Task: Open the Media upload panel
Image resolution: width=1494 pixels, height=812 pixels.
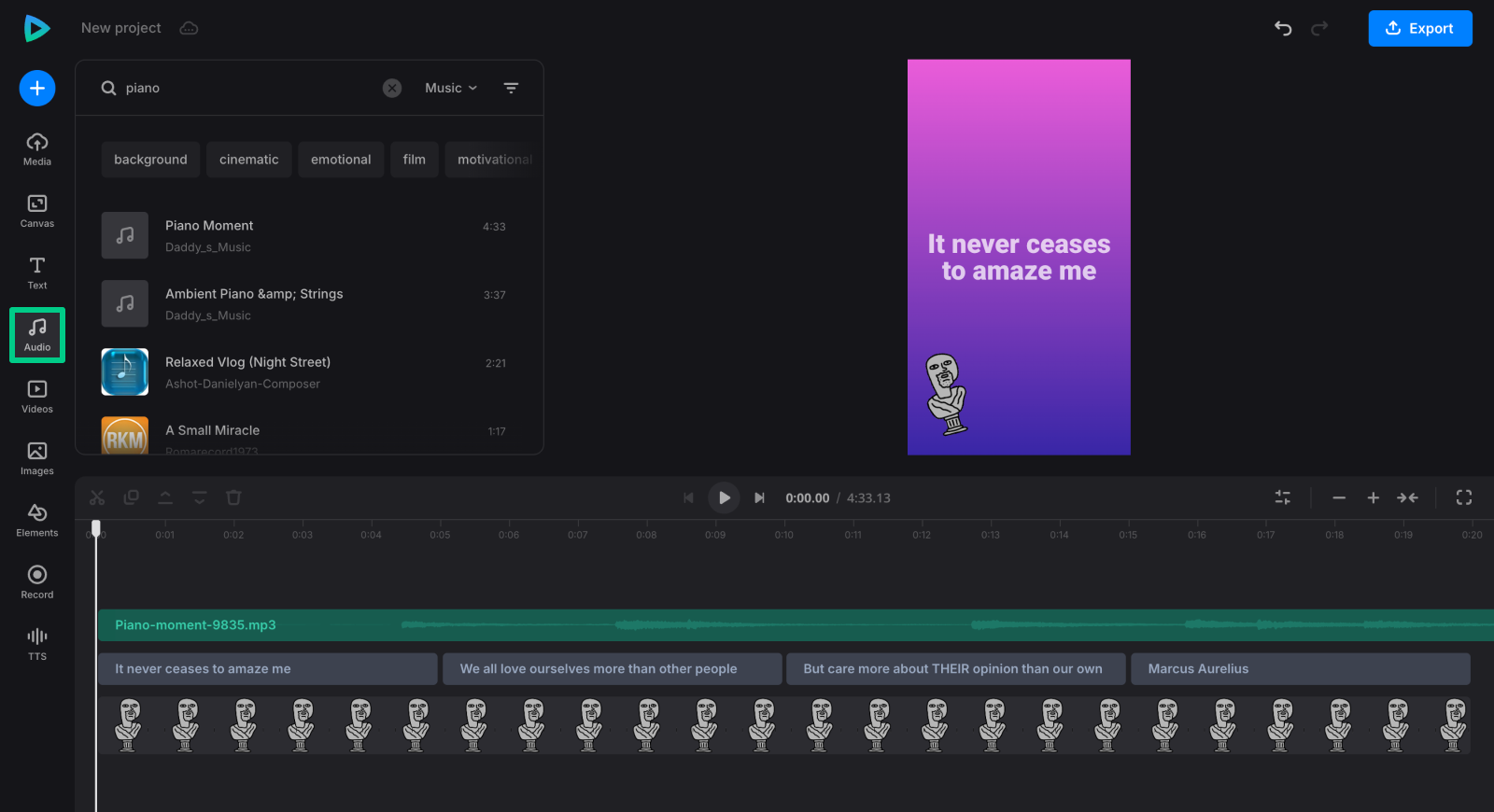Action: tap(37, 148)
